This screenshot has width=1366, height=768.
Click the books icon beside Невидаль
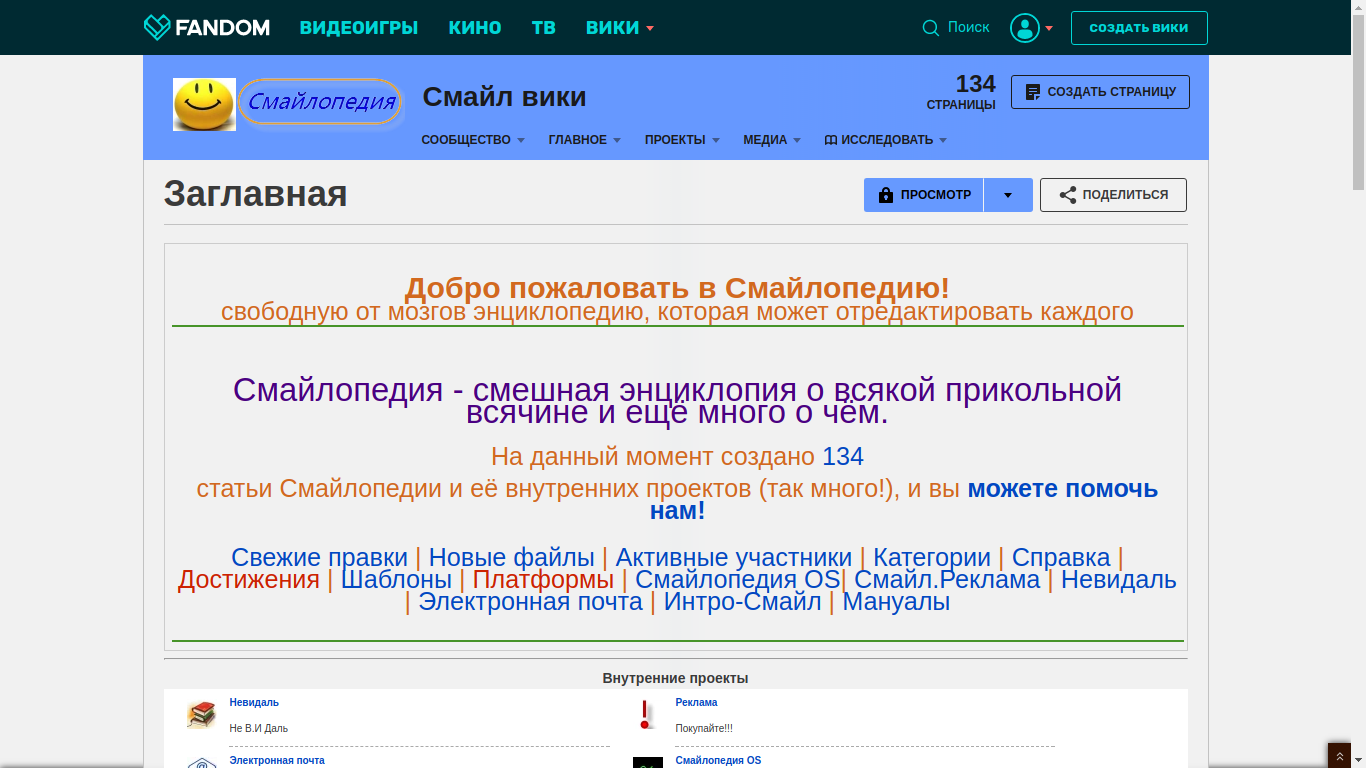(x=202, y=714)
